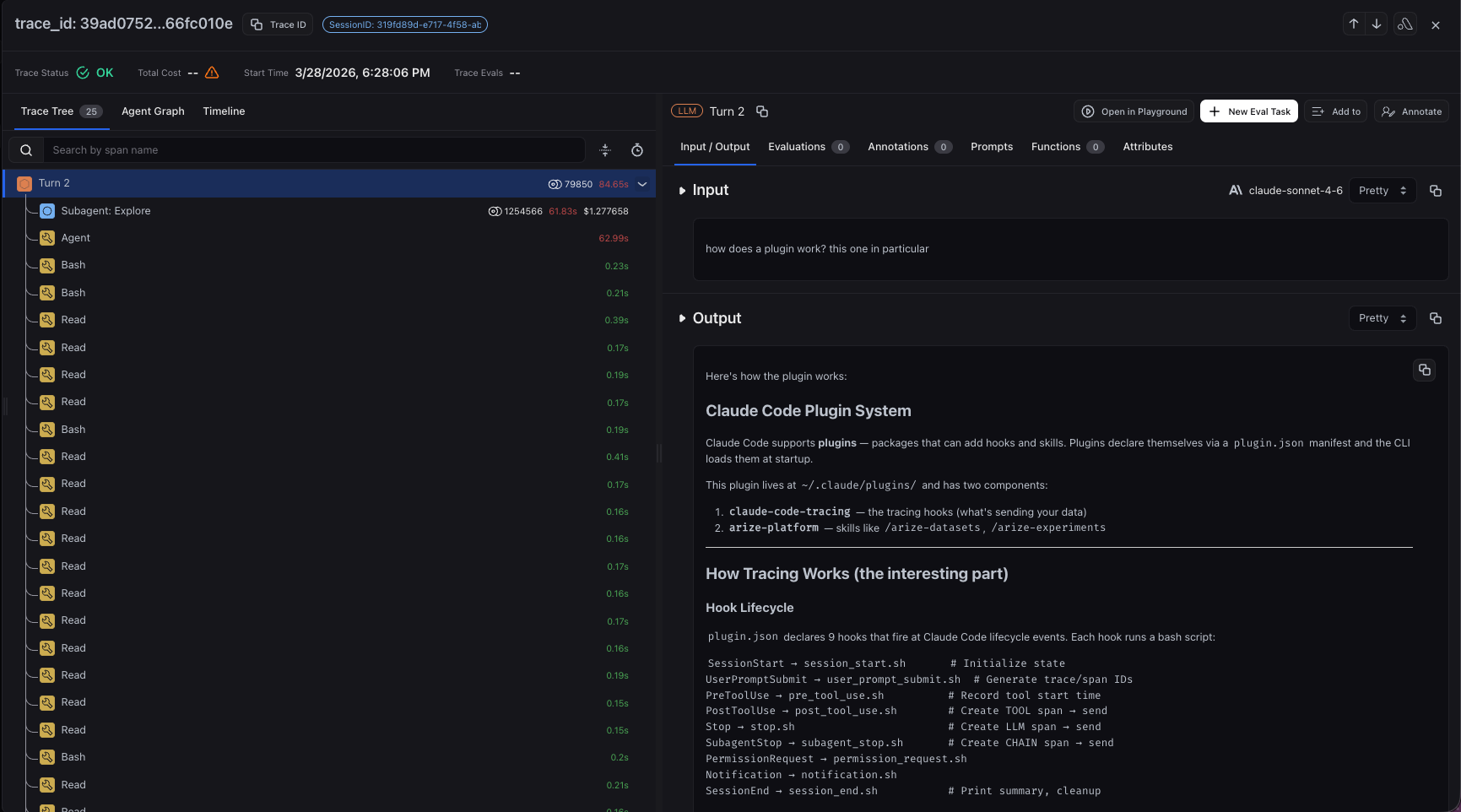
Task: Click the orange warning icon beside Total Cost
Action: tap(212, 73)
